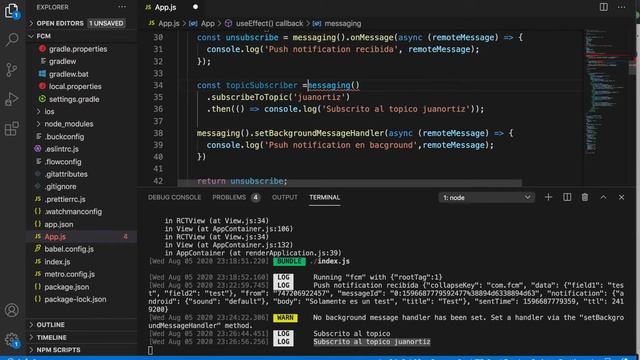
Task: Click the editor horizontal scrollbar
Action: click(x=350, y=183)
